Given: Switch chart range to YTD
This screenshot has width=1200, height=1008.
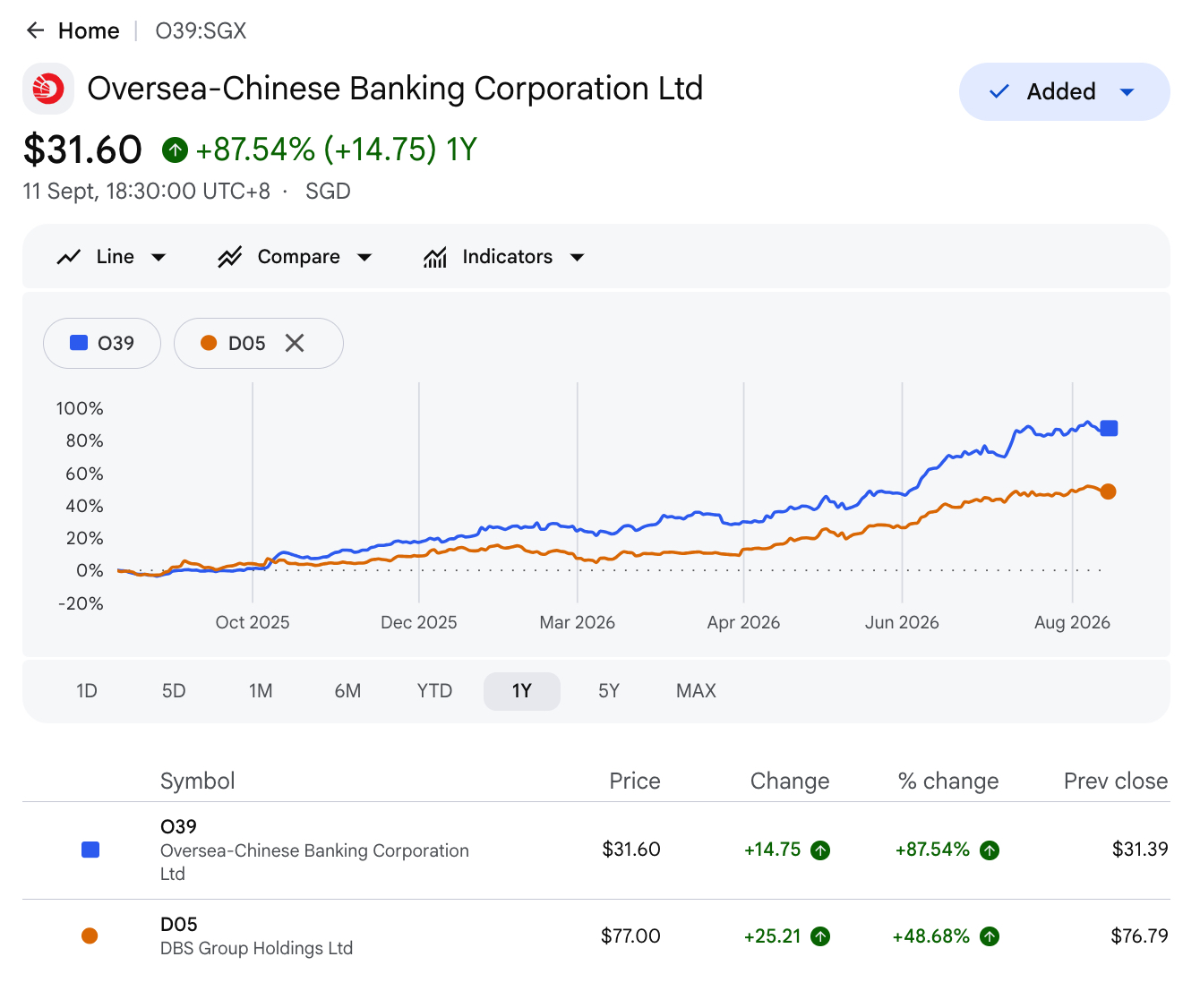Looking at the screenshot, I should (x=434, y=691).
